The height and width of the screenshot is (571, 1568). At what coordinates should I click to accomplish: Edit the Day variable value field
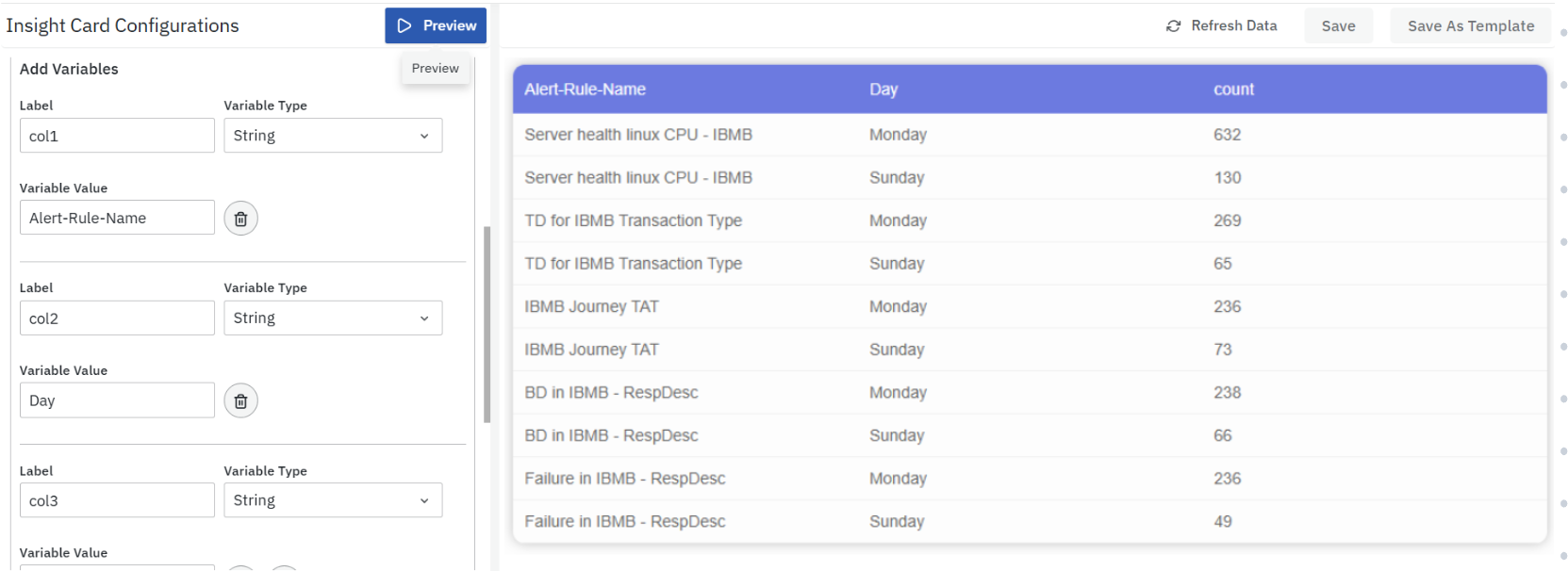117,400
